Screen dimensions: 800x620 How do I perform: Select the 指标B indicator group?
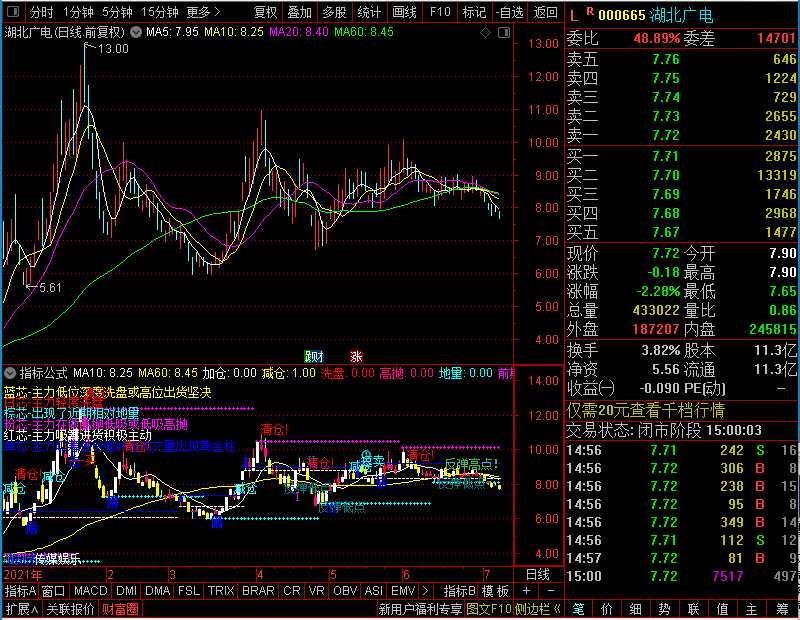[460, 591]
